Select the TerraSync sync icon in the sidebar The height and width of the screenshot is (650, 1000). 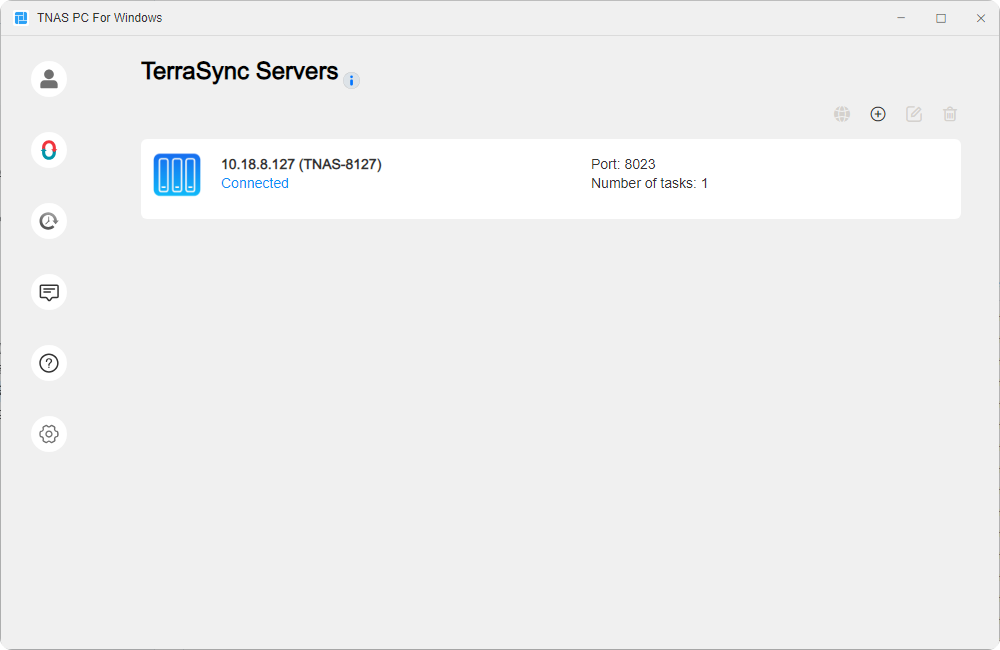click(48, 149)
